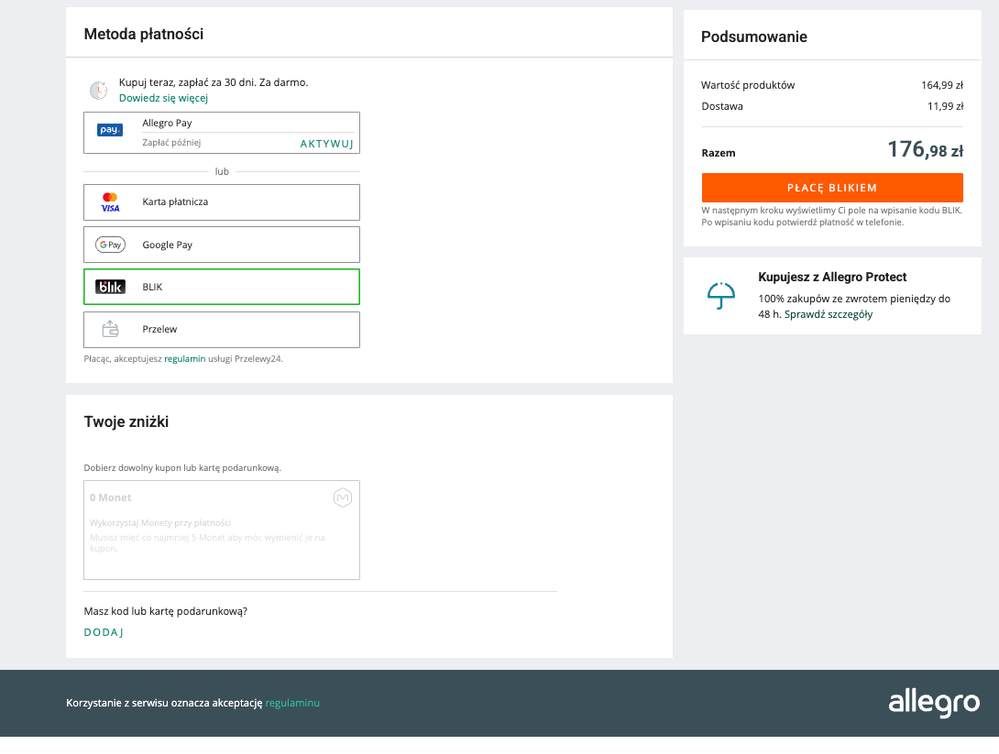999x754 pixels.
Task: Click the Allegro Protect umbrella icon
Action: 721,296
